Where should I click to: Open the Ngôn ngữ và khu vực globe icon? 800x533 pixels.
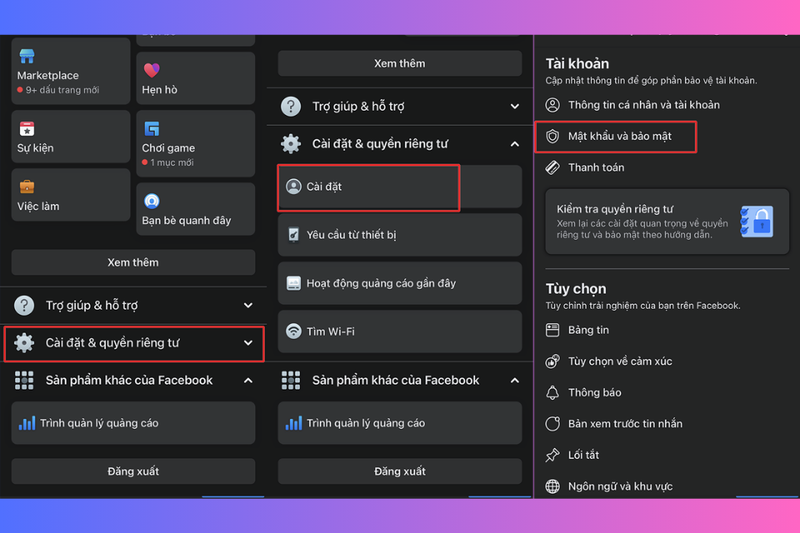[x=553, y=486]
